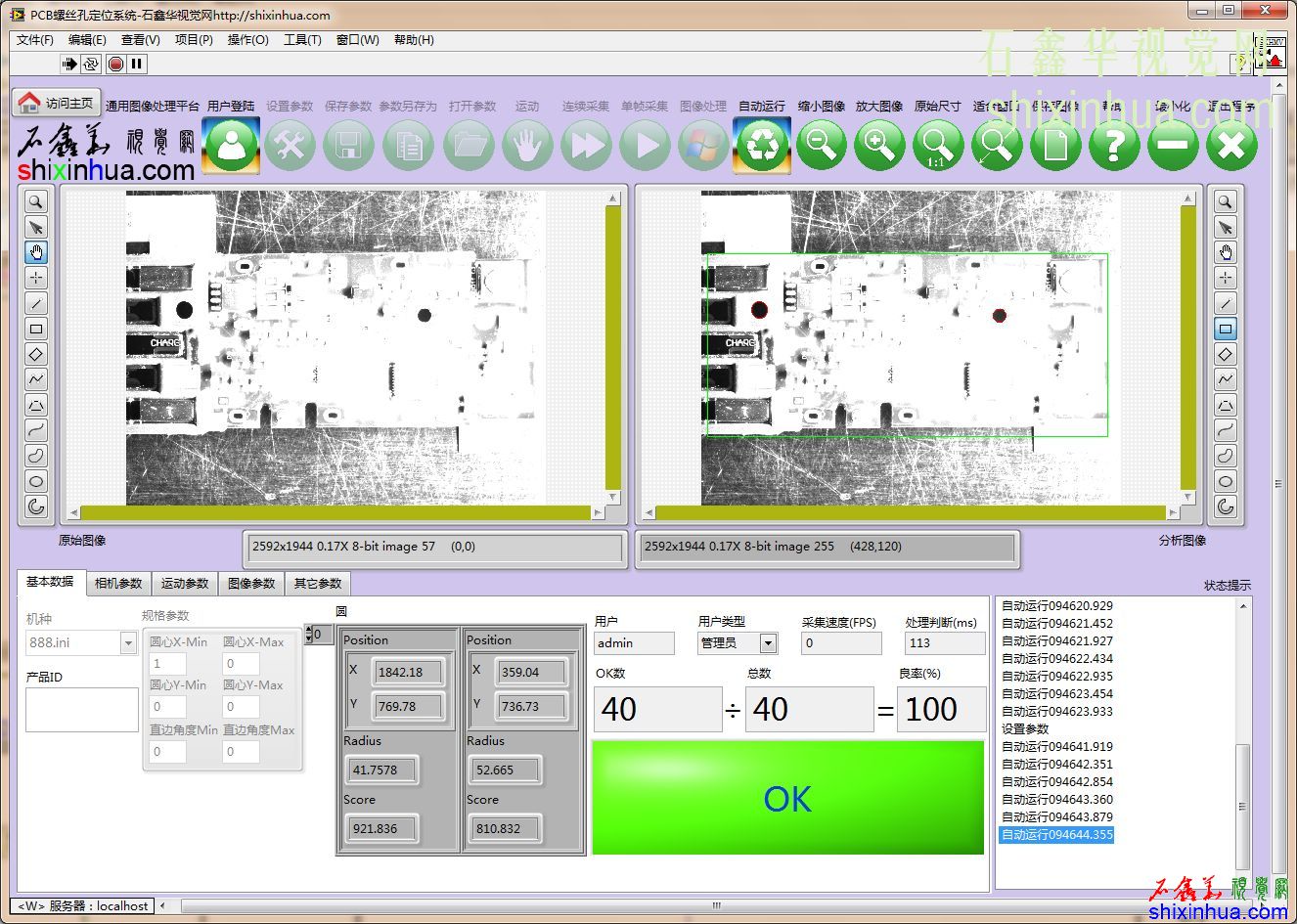
Task: Click the 用户登陆 user login icon
Action: [x=231, y=146]
